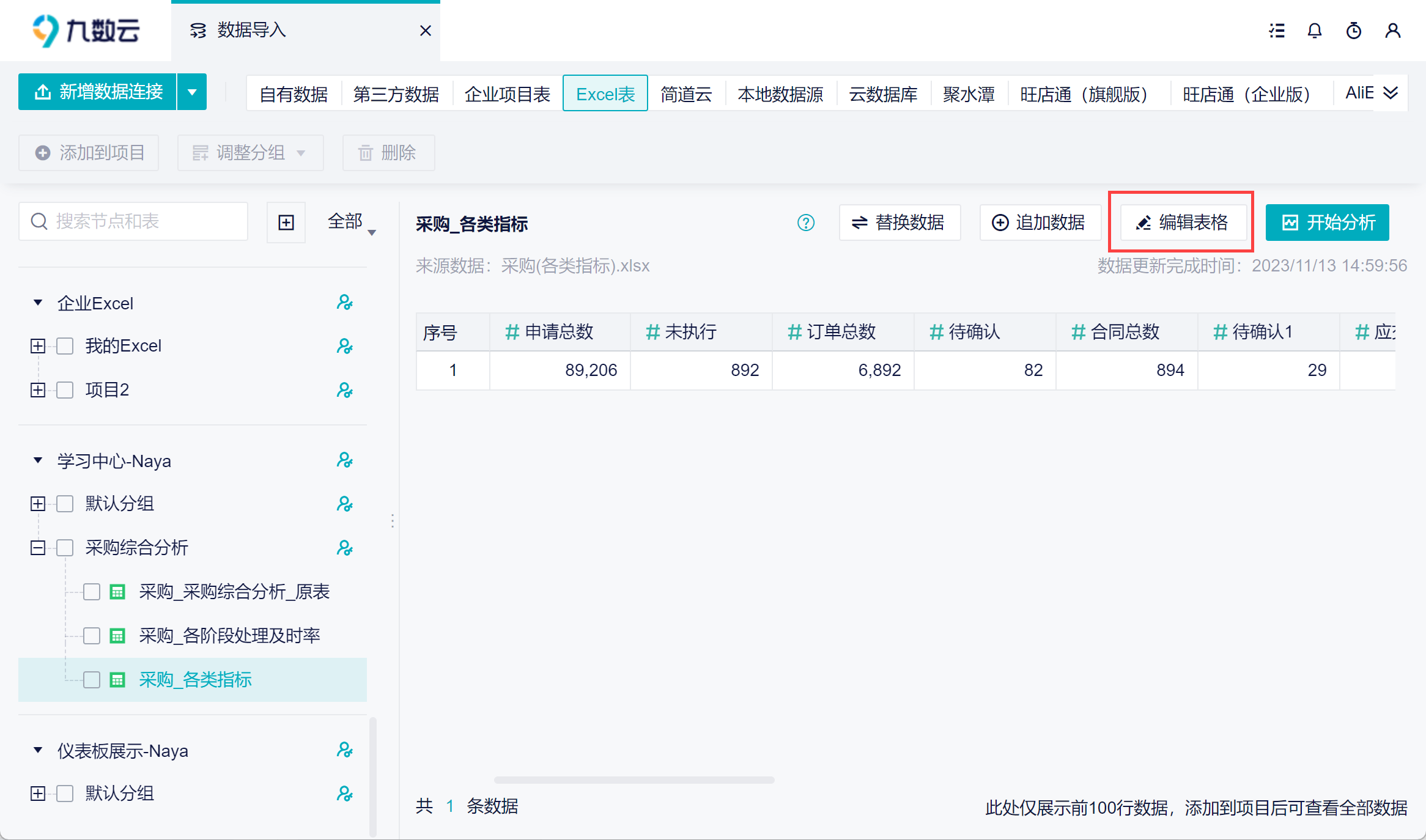The width and height of the screenshot is (1426, 840).
Task: Click the help question mark icon
Action: [806, 223]
